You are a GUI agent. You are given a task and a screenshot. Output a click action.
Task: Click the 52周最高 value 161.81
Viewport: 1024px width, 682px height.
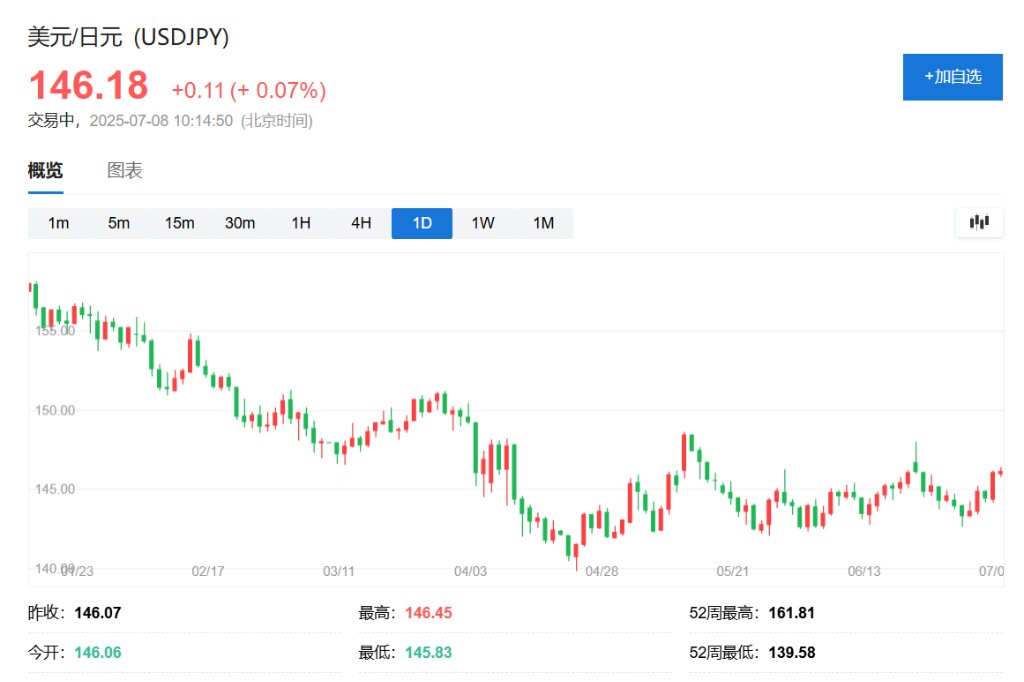click(791, 612)
